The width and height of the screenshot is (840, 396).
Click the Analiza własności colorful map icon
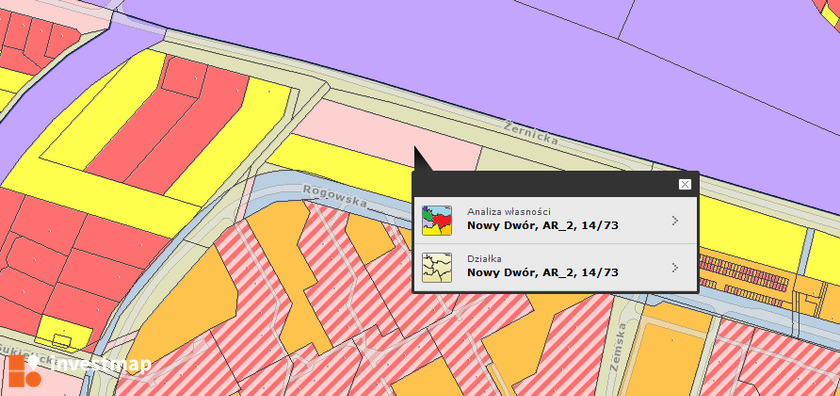coord(437,220)
